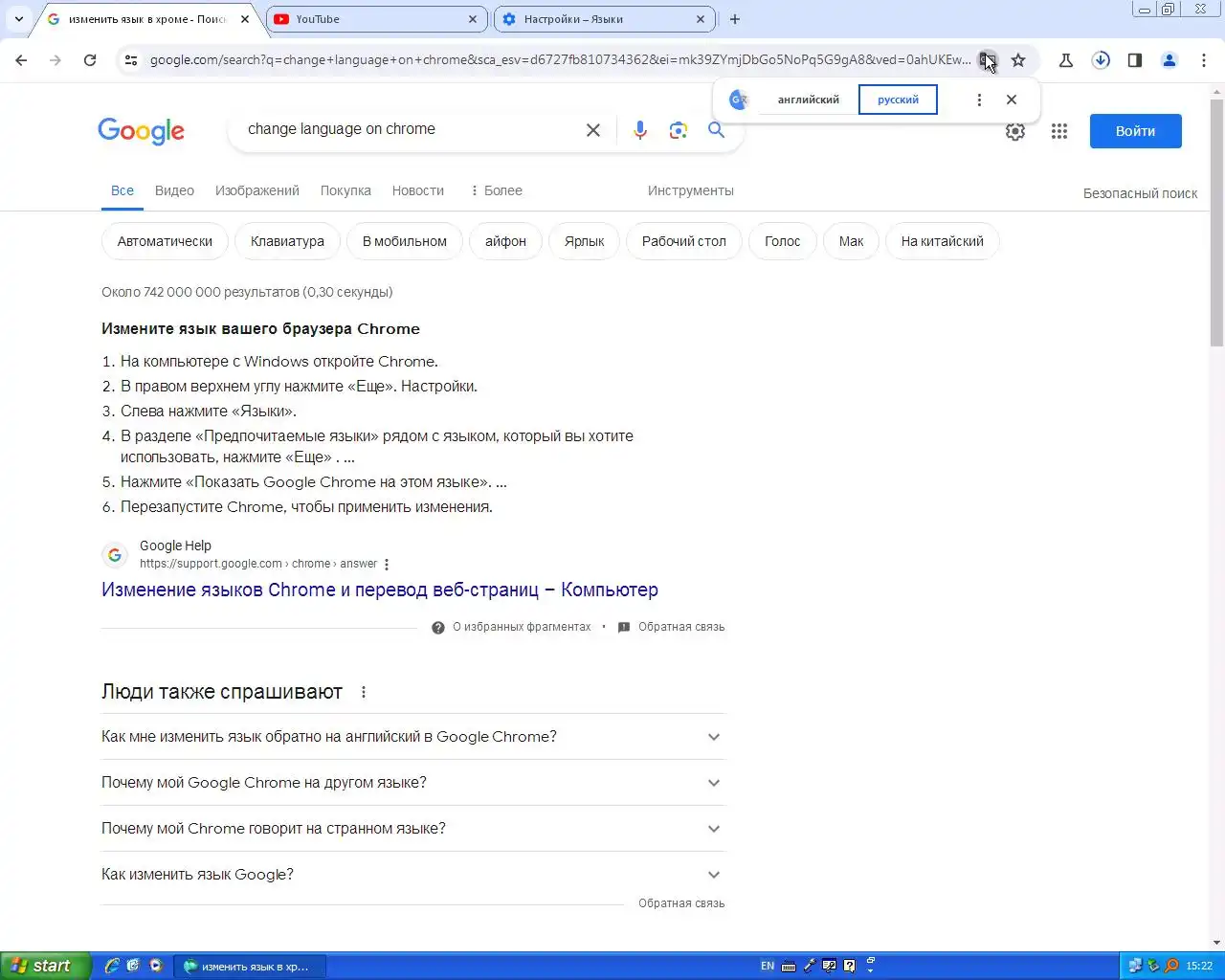Click the На китайский suggestion chip

[x=943, y=241]
